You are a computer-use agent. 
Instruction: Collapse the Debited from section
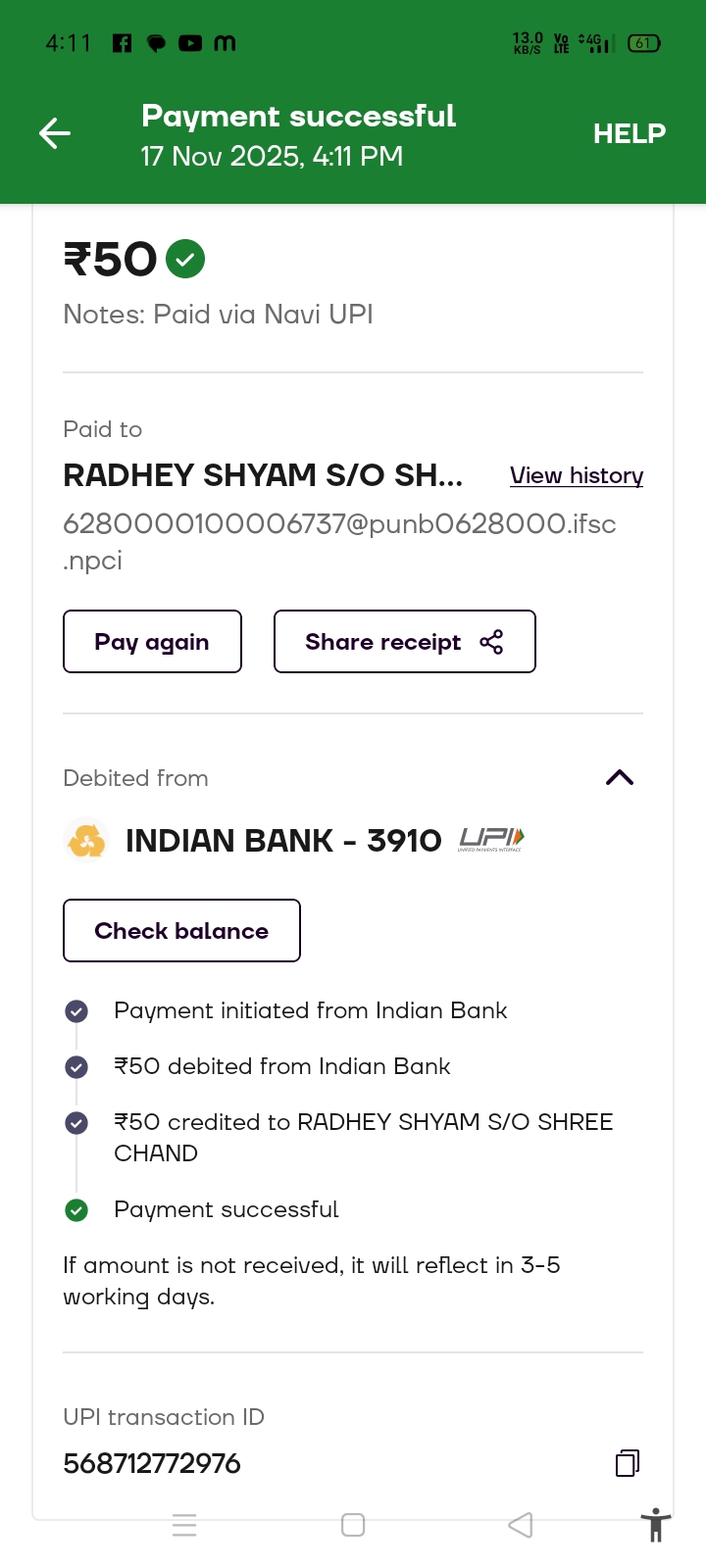pos(620,778)
